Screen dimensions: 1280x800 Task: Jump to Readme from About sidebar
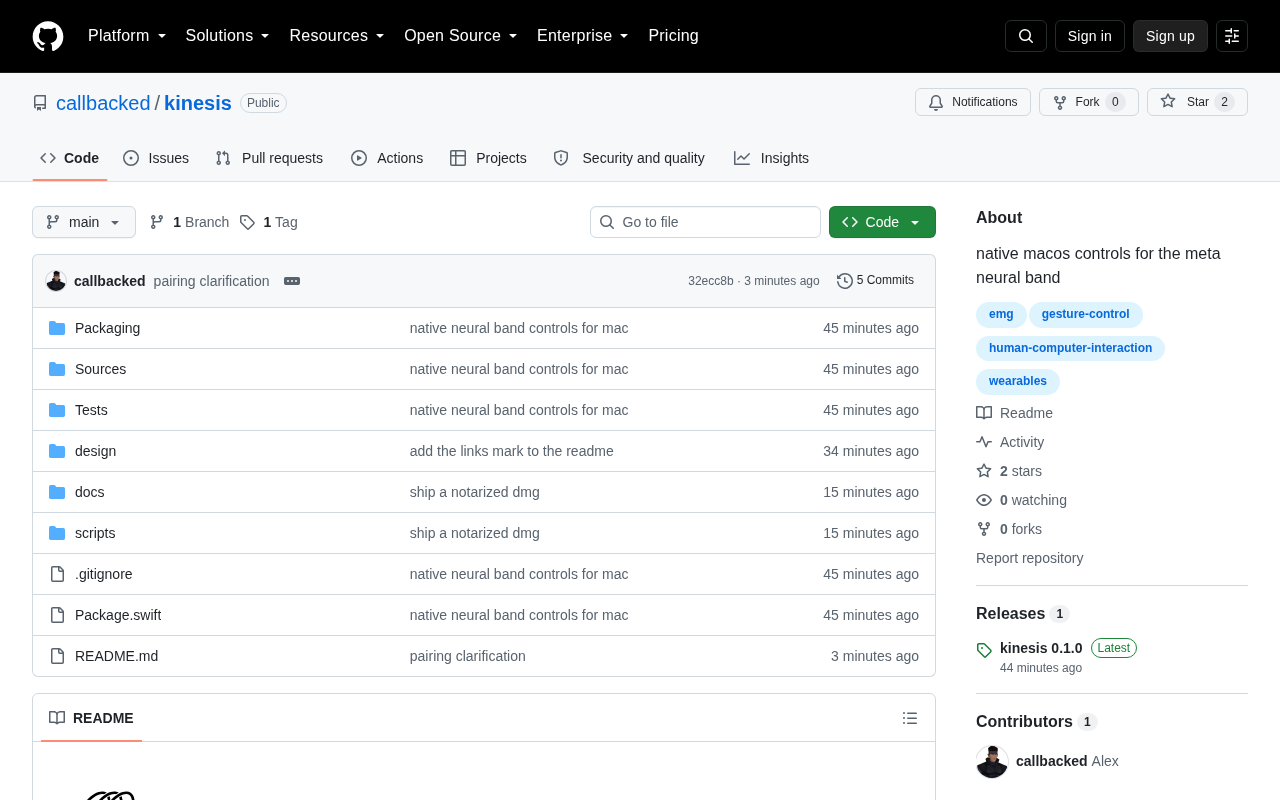pyautogui.click(x=1015, y=413)
